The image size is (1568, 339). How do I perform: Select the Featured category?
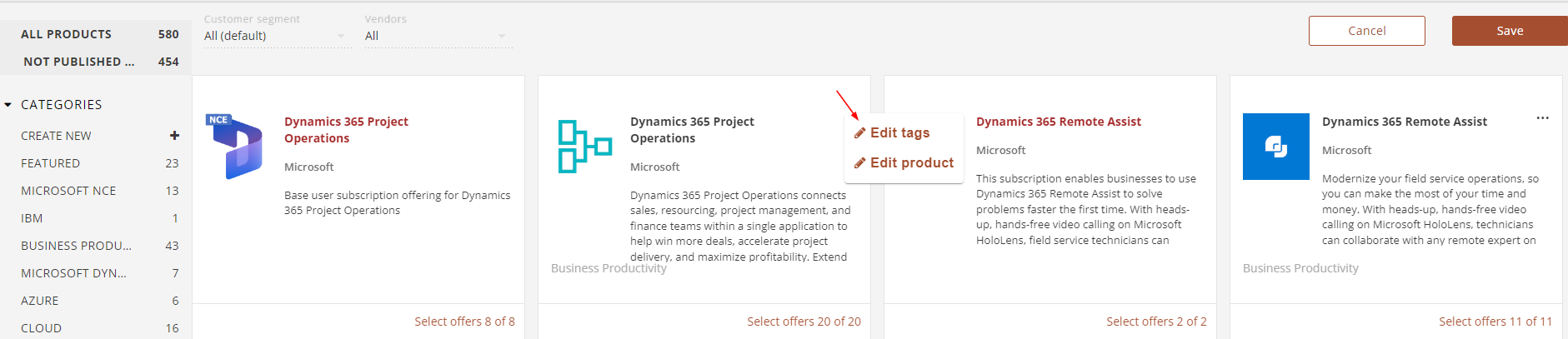(50, 163)
